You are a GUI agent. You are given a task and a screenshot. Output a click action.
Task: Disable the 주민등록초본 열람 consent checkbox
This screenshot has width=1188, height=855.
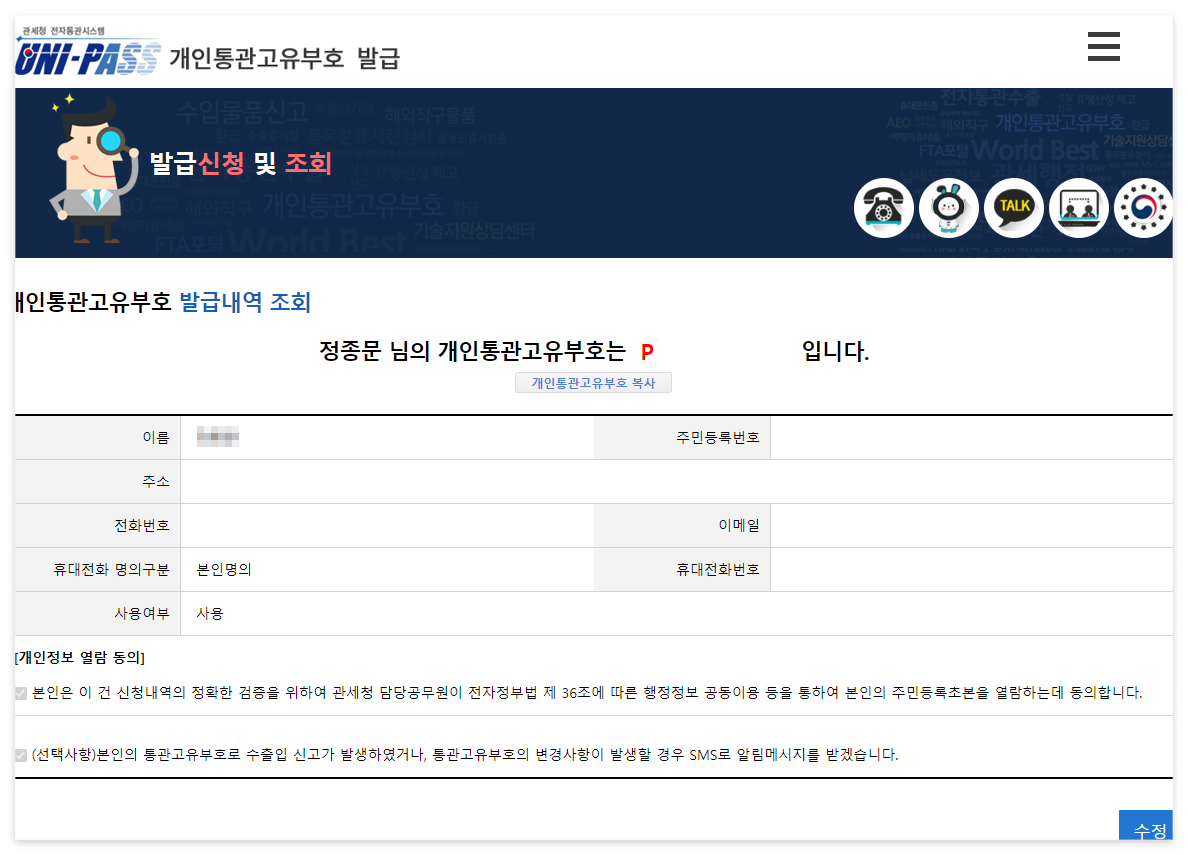point(20,692)
